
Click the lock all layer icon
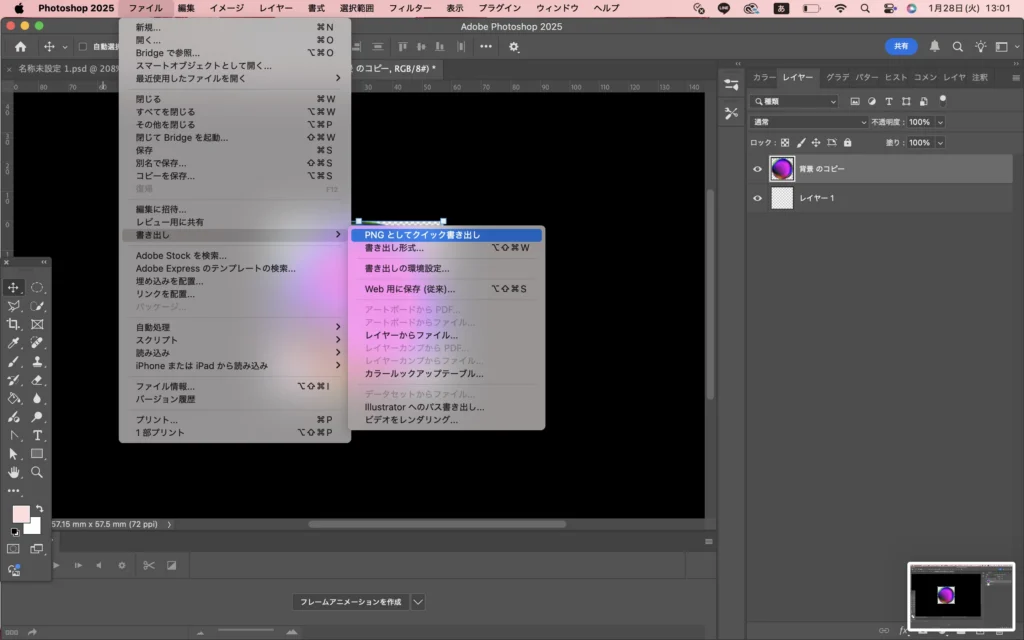(846, 143)
